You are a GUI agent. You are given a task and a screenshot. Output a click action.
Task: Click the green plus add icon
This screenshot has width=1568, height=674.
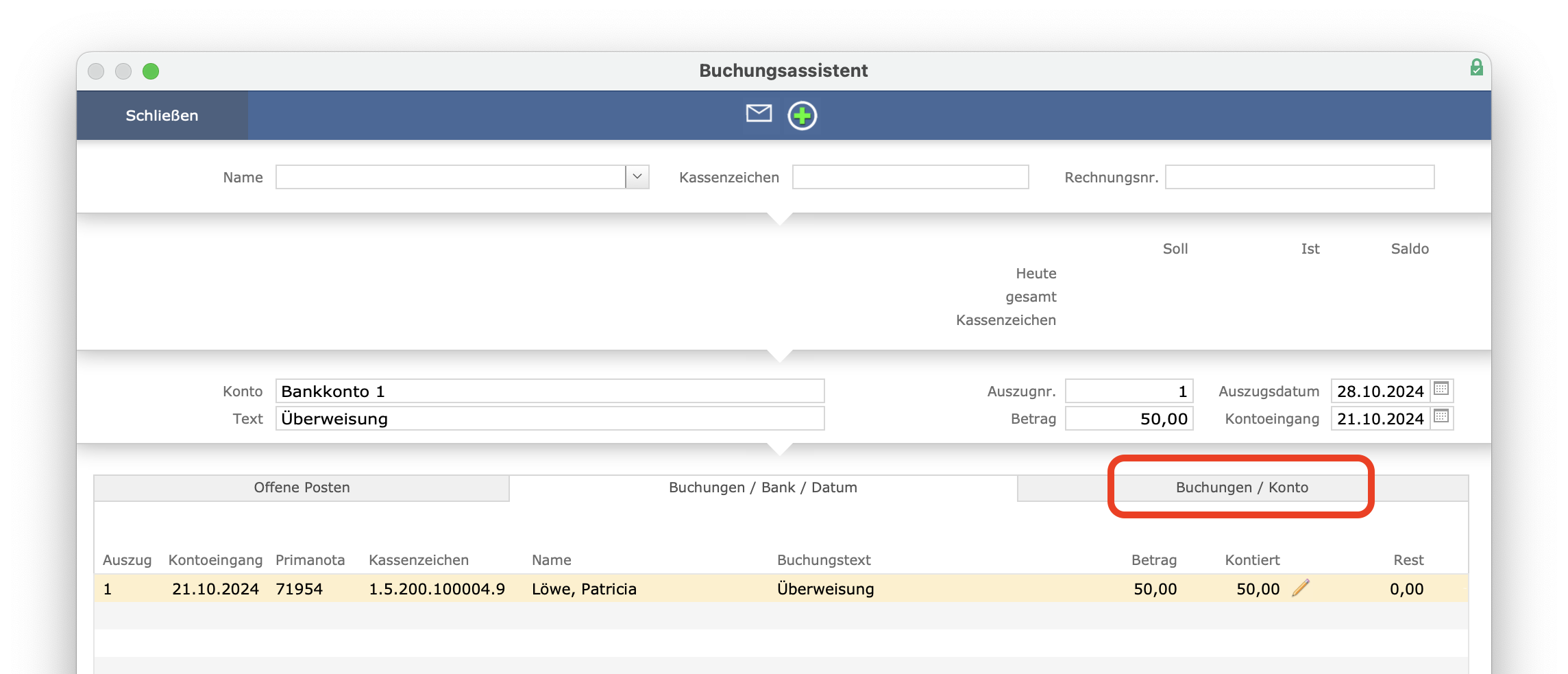click(x=802, y=115)
